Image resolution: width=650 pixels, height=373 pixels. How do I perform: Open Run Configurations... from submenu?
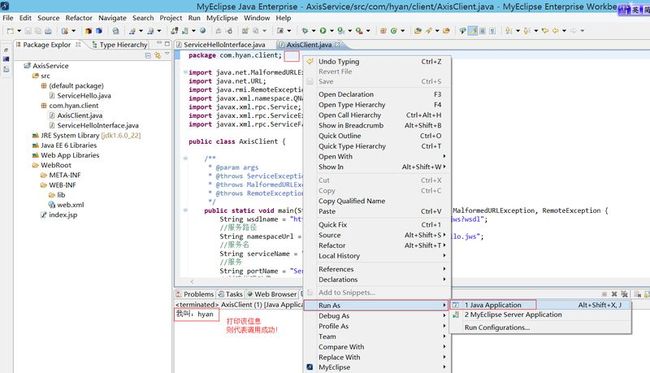(x=541, y=327)
